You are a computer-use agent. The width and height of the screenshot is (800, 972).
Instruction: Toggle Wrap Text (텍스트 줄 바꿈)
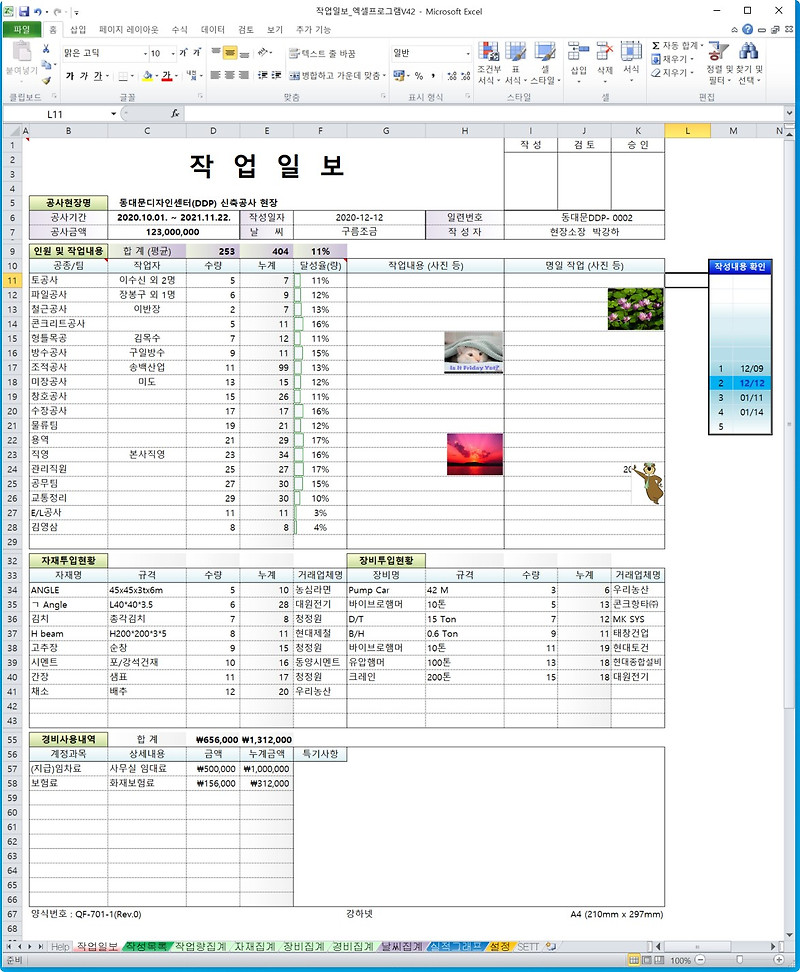tap(322, 54)
